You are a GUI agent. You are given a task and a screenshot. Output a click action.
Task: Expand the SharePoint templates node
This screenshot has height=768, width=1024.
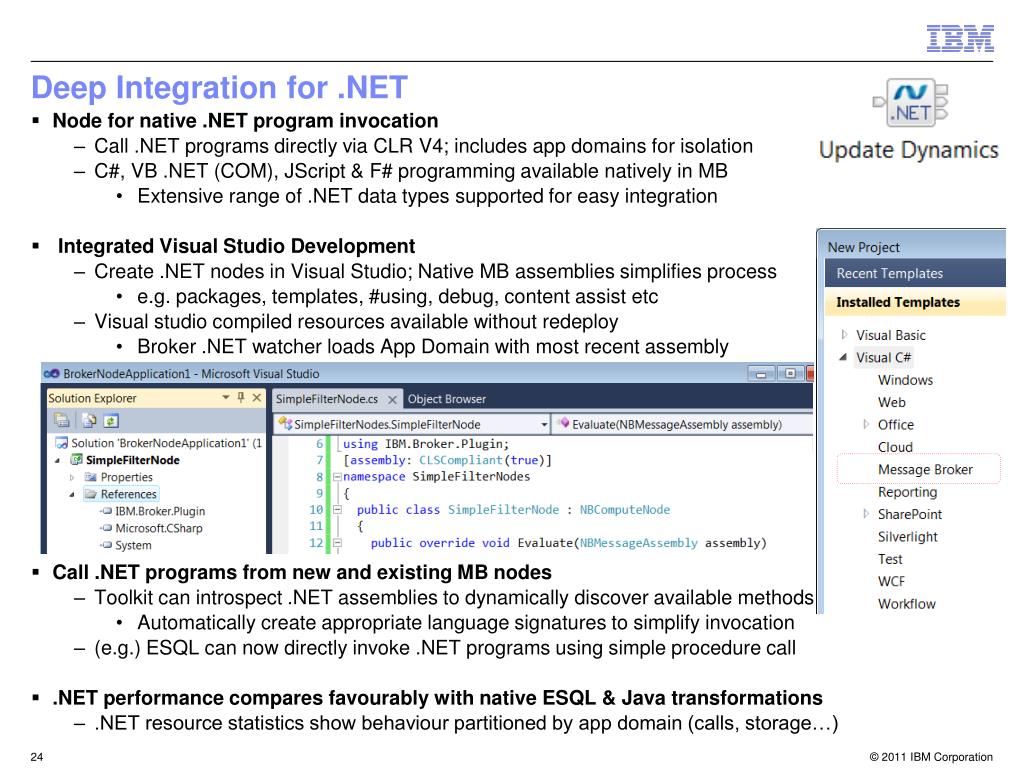pyautogui.click(x=866, y=514)
